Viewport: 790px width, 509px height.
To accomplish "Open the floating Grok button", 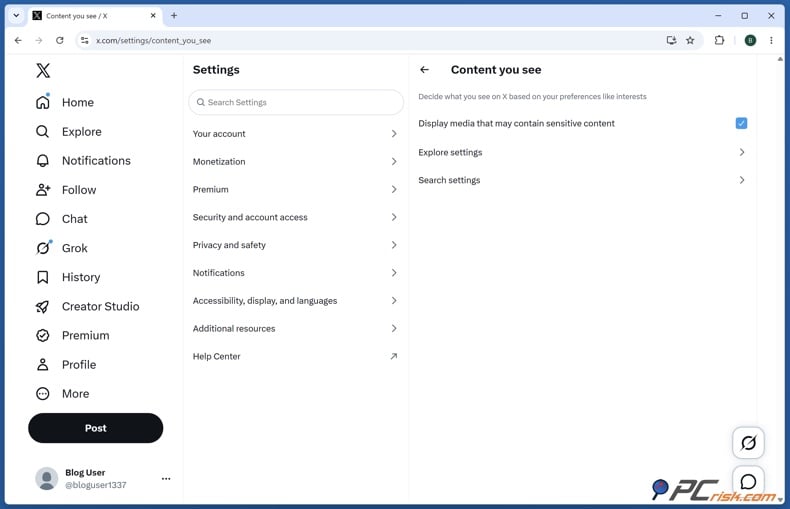I will tap(748, 443).
